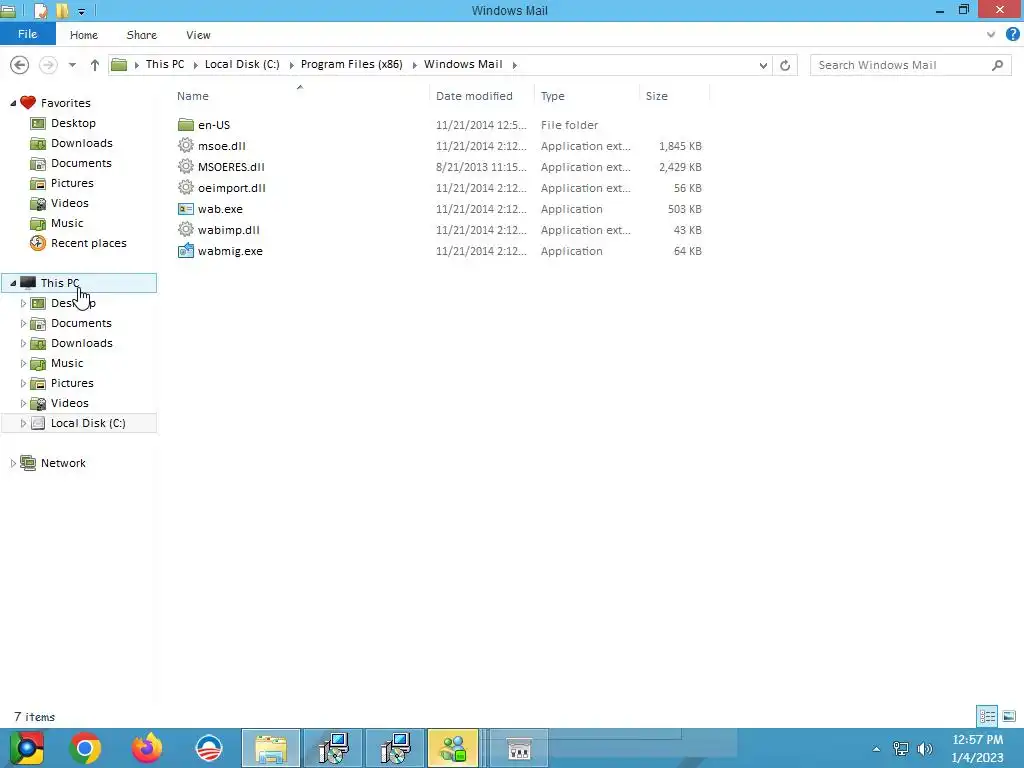Open the en-US folder icon
The height and width of the screenshot is (768, 1024).
(x=186, y=125)
